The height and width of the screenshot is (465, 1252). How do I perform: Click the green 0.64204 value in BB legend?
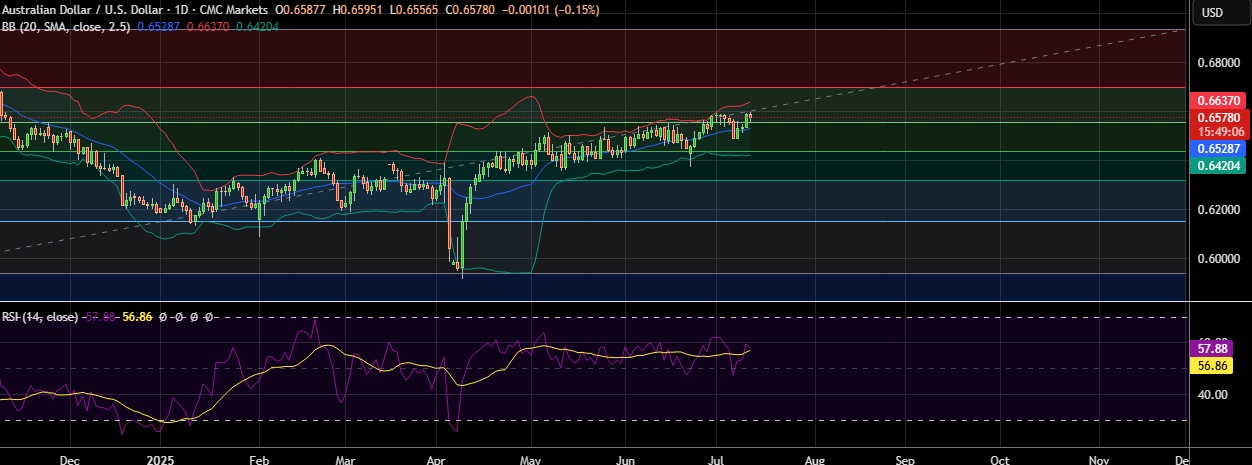pyautogui.click(x=256, y=25)
